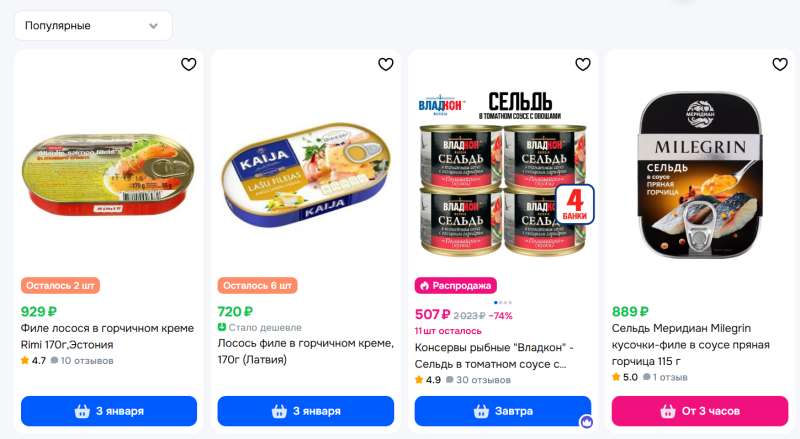This screenshot has height=439, width=800.
Task: Add Rimi salmon fillet to favorites heart
Action: [189, 64]
